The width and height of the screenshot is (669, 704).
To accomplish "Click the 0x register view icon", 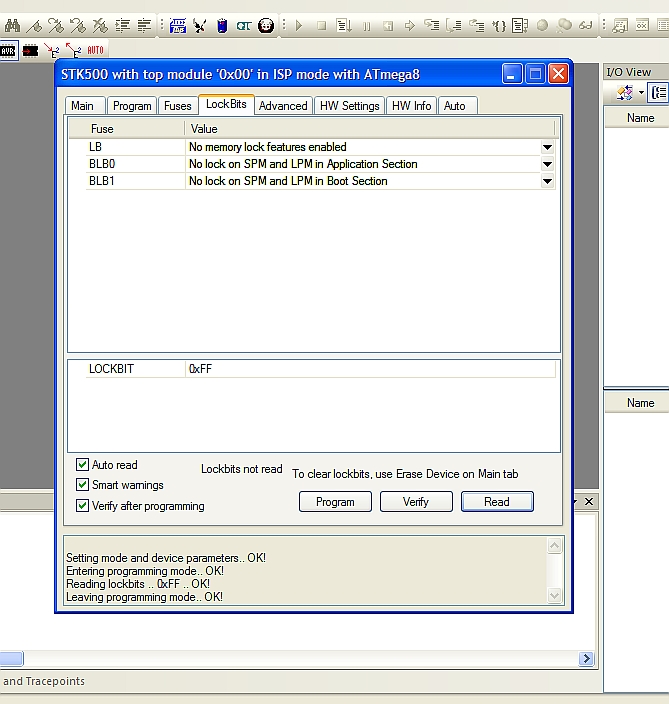I will click(x=643, y=26).
